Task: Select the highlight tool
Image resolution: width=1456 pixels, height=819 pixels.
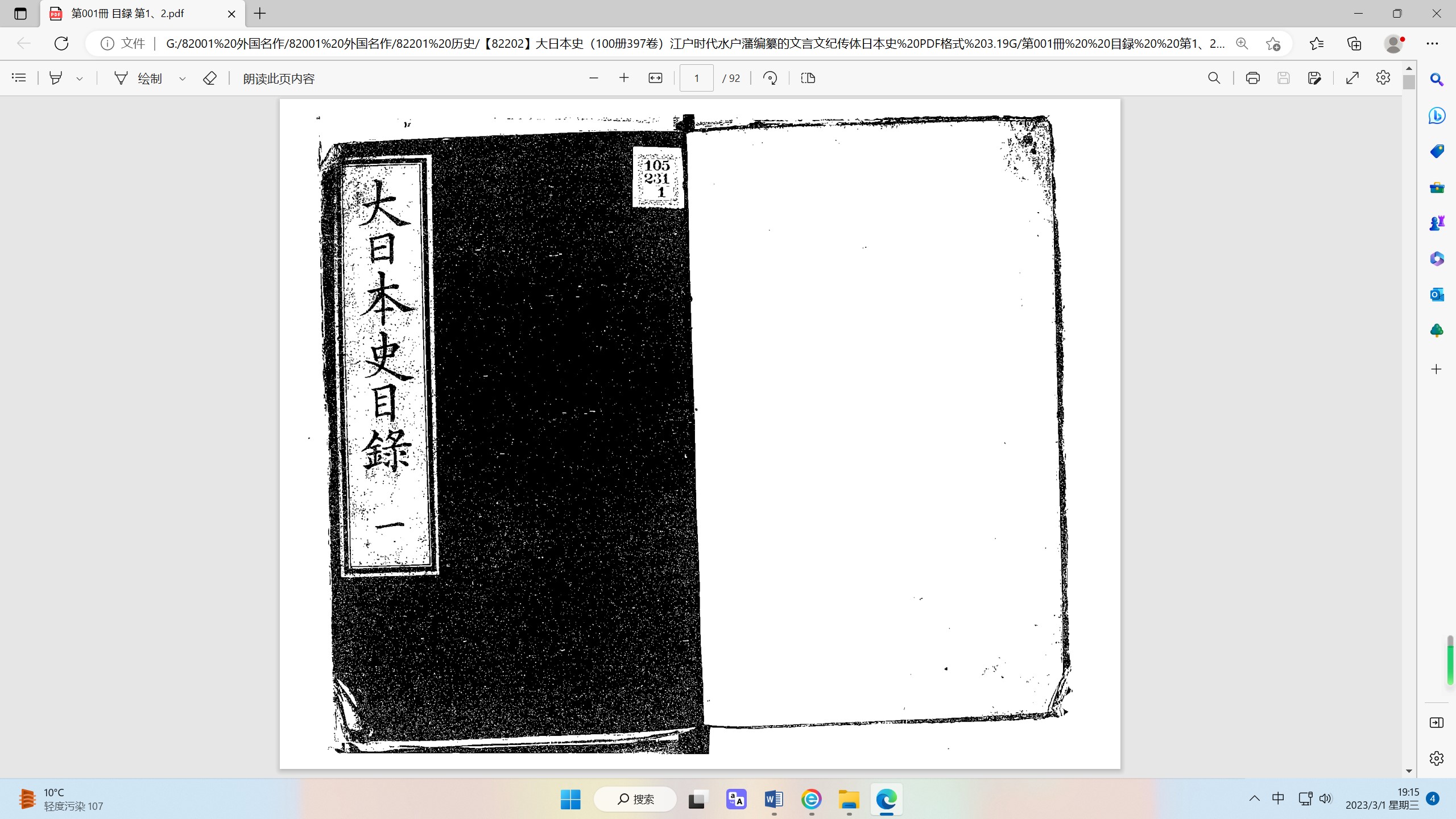Action: [x=56, y=78]
